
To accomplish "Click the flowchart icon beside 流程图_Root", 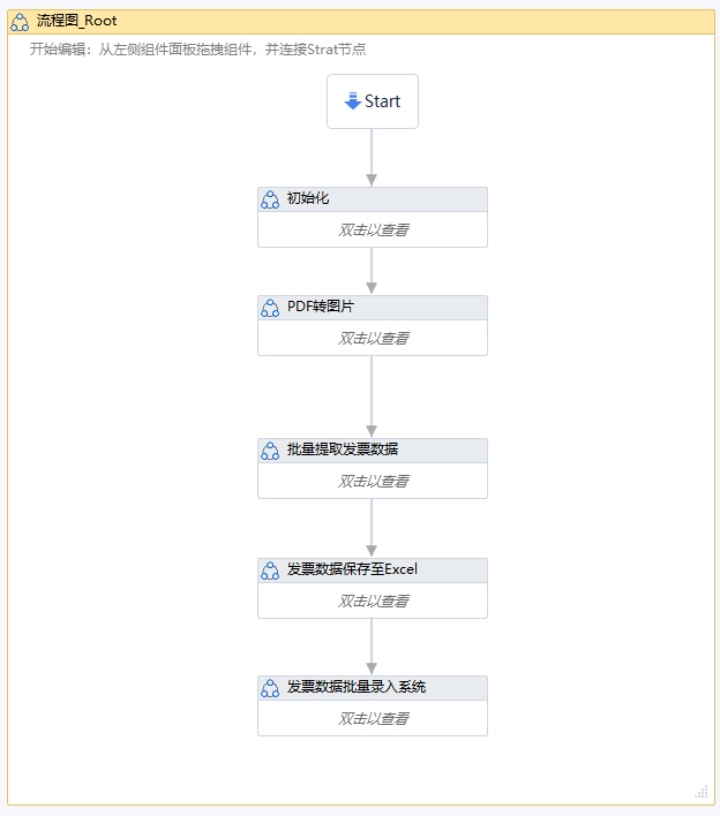I will pos(20,22).
